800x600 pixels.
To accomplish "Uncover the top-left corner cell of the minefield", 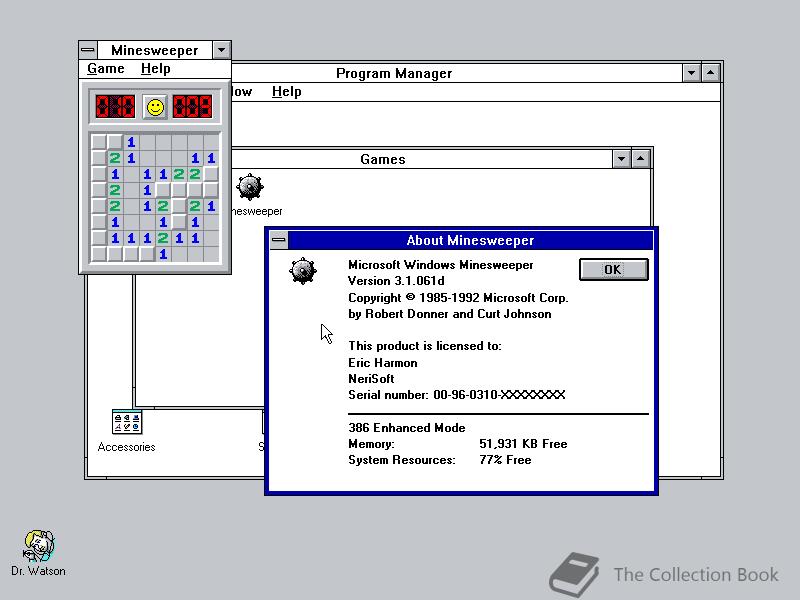I will 99,142.
